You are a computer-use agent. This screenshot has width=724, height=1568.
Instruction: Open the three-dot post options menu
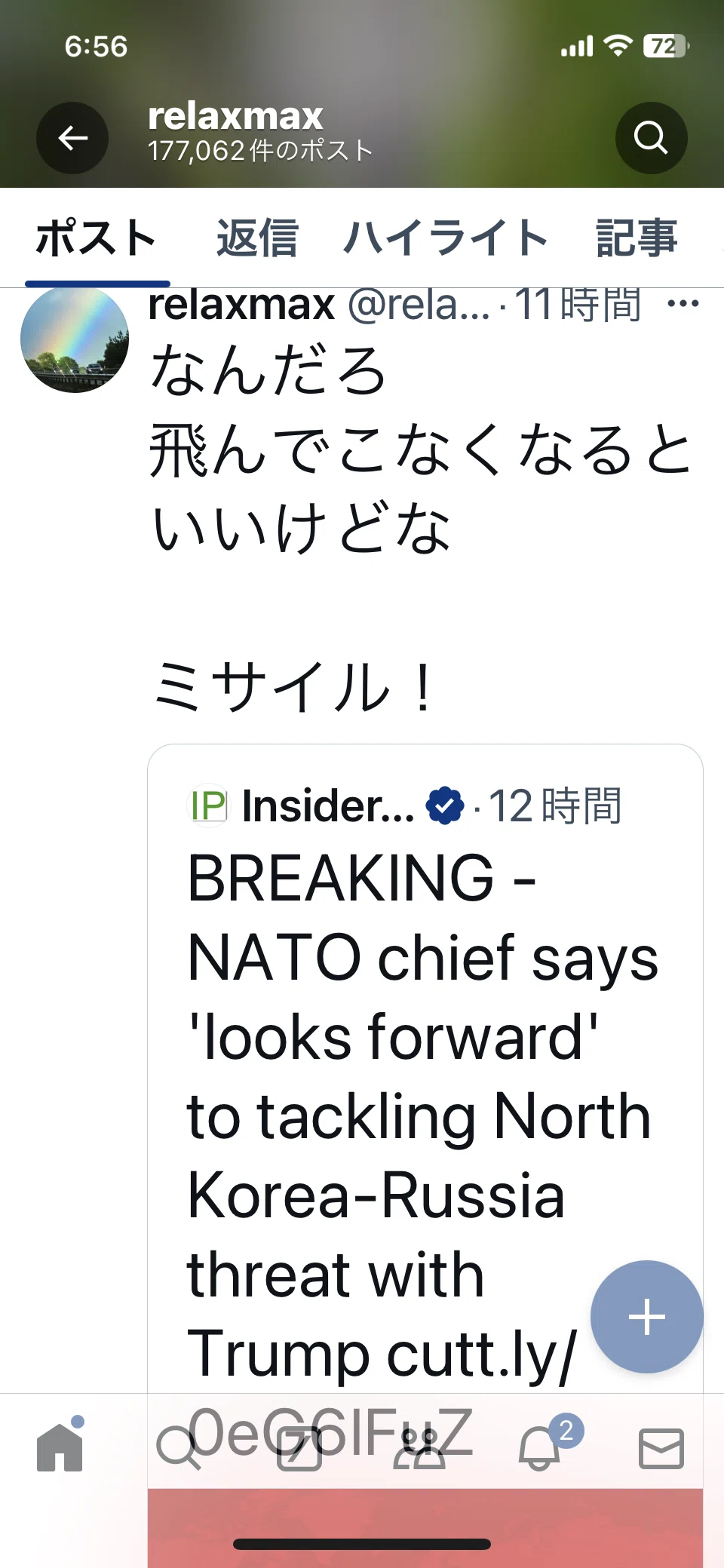click(x=683, y=304)
